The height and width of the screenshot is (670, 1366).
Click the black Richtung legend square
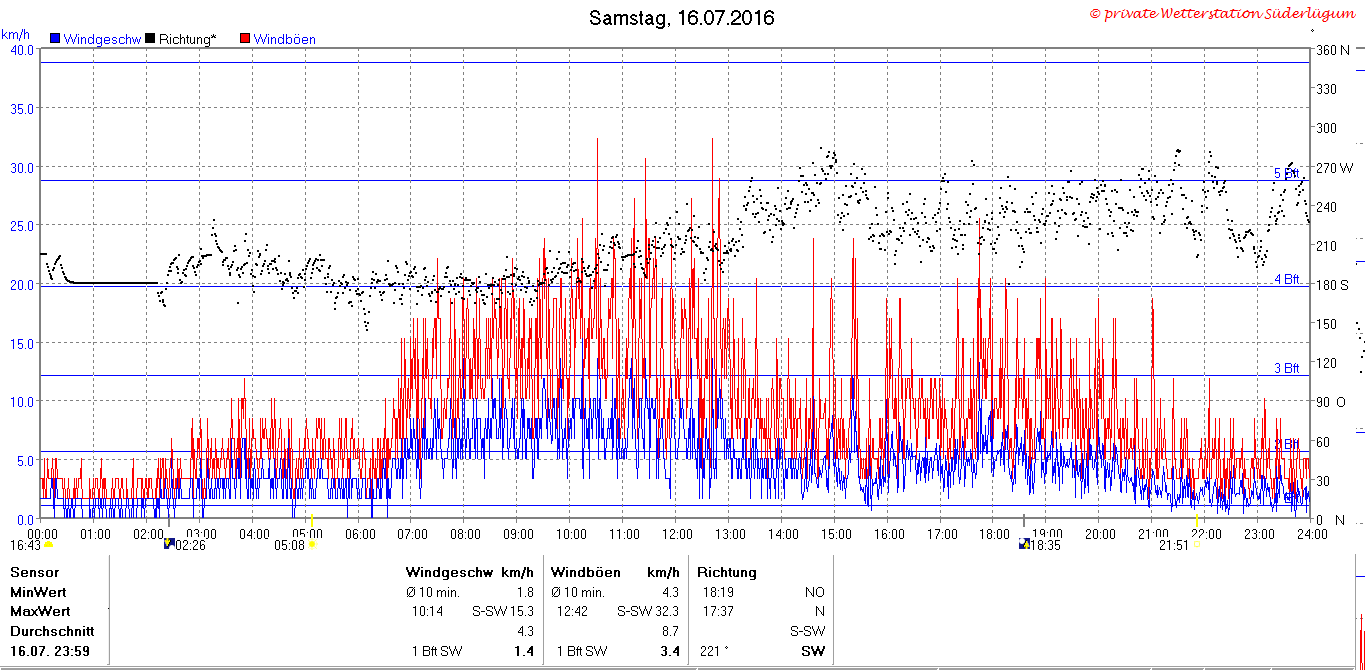tap(150, 39)
